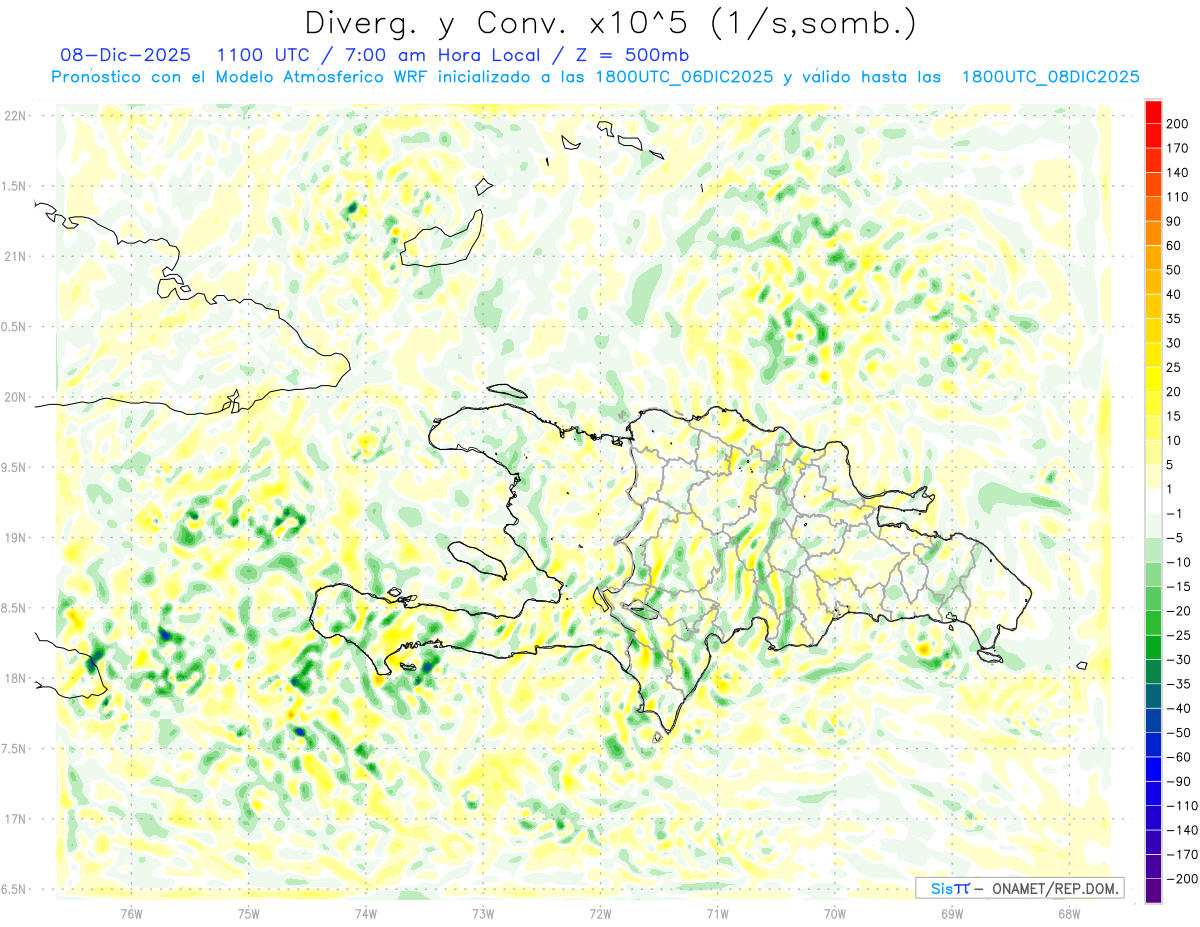Click the '74W' longitude axis label
The width and height of the screenshot is (1200, 927).
[366, 914]
